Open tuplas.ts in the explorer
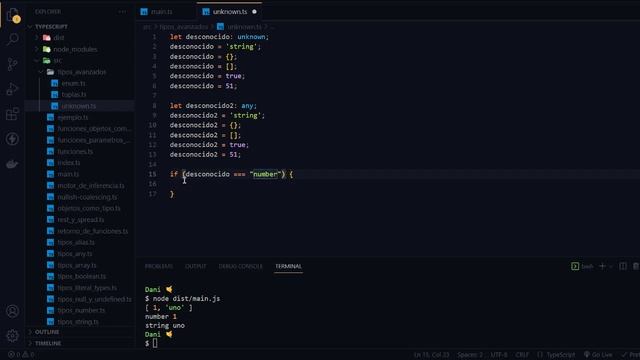Image resolution: width=640 pixels, height=360 pixels. click(x=73, y=95)
